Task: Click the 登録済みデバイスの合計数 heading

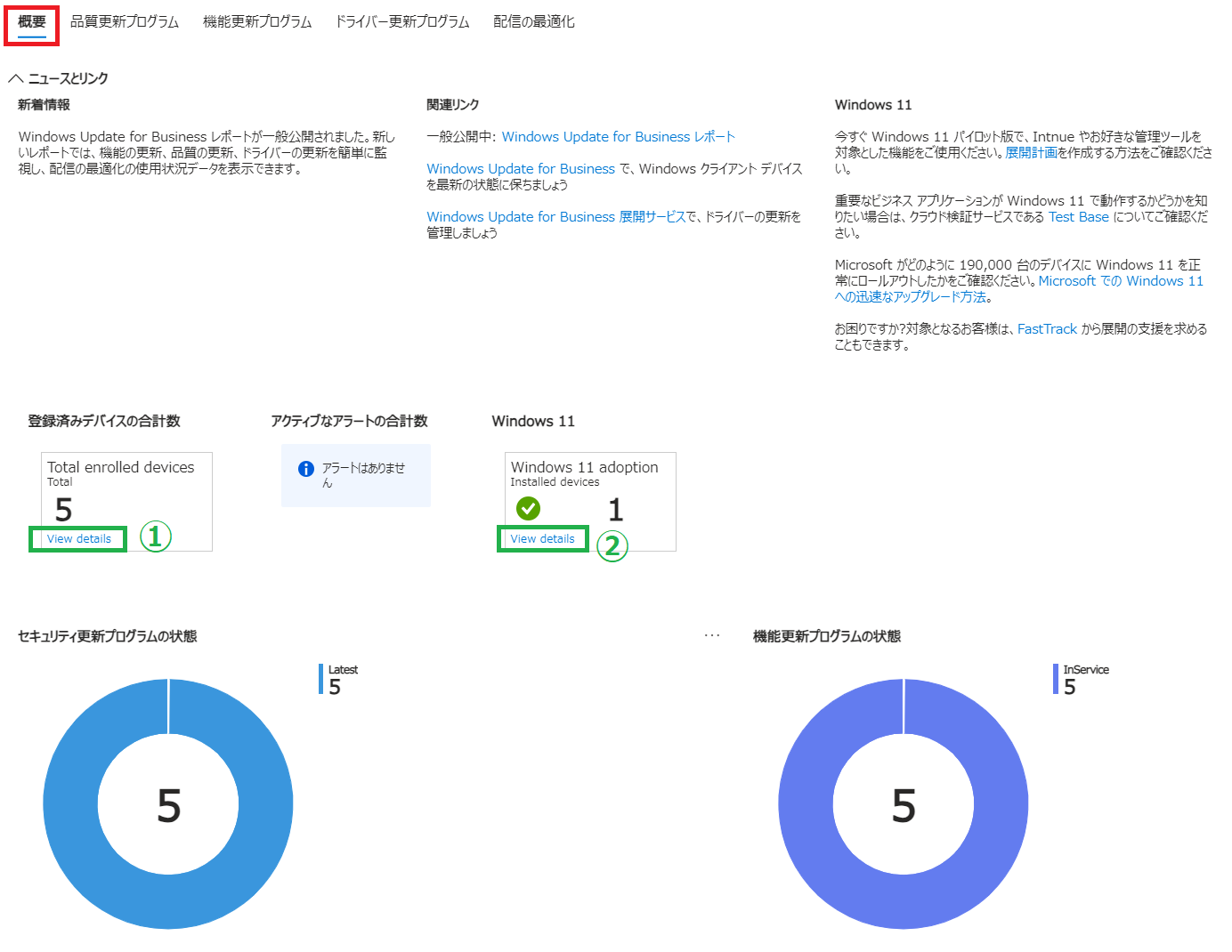Action: click(104, 421)
